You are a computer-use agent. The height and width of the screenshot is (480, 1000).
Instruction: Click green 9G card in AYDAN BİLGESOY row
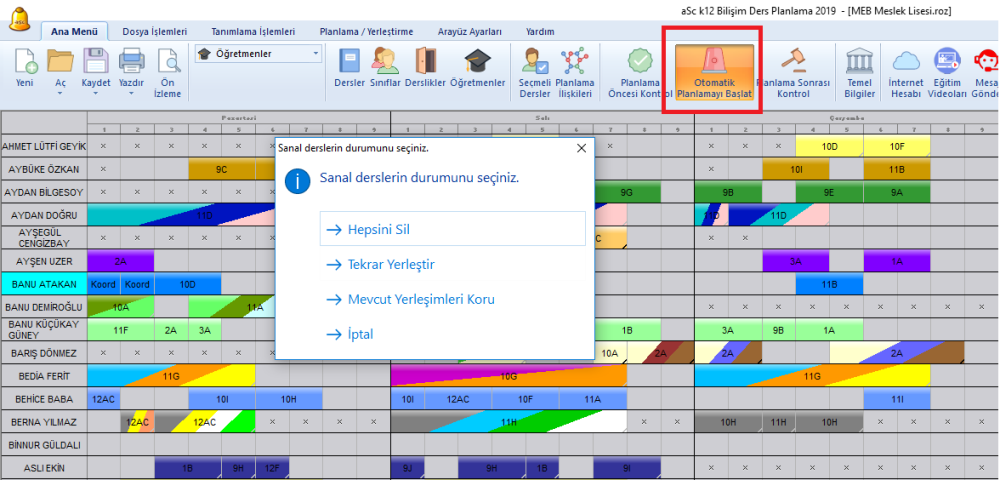(x=628, y=192)
